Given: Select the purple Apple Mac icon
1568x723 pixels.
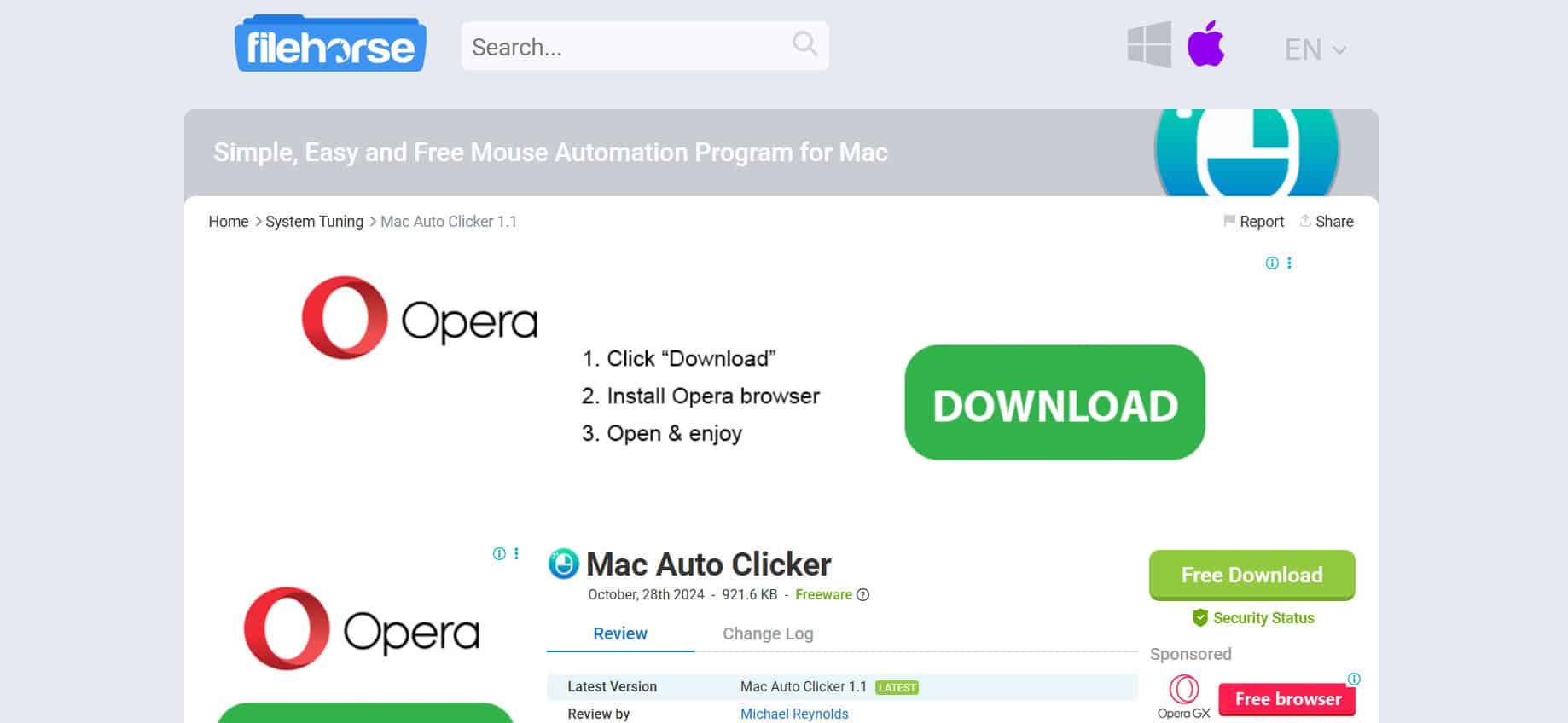Looking at the screenshot, I should pyautogui.click(x=1205, y=44).
